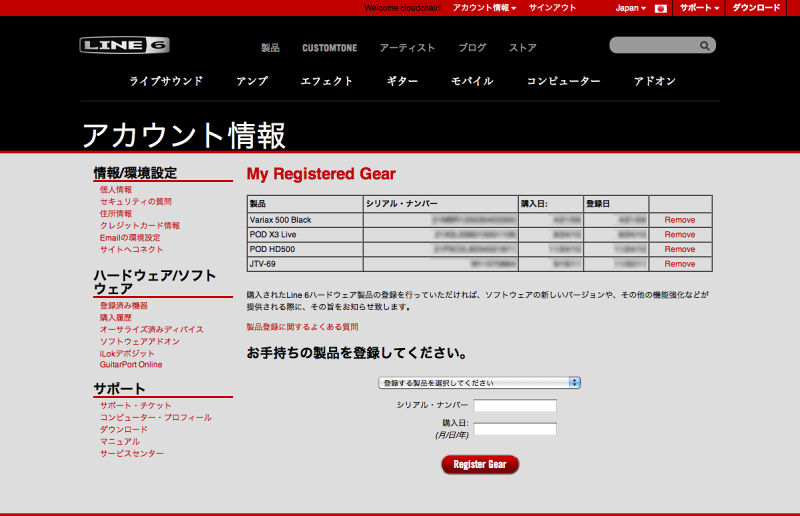Open サポート・チケット in sidebar
This screenshot has height=516, width=800.
click(x=136, y=405)
